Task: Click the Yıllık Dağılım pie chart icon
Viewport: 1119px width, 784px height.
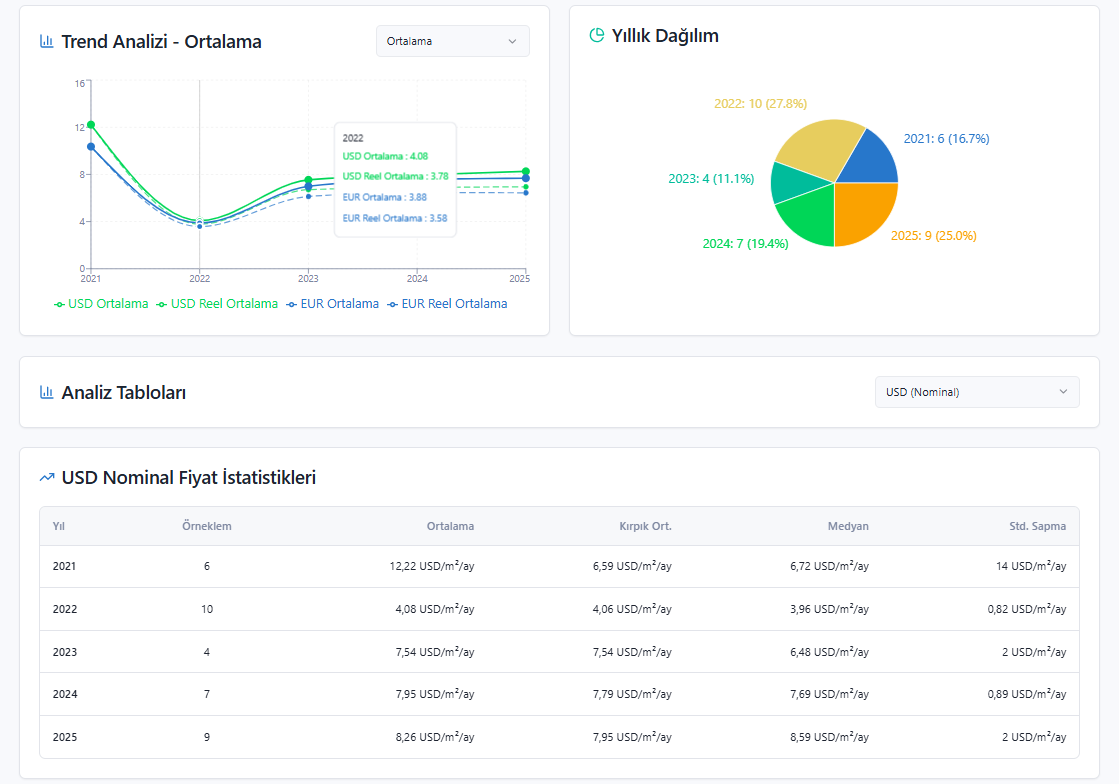Action: [597, 35]
